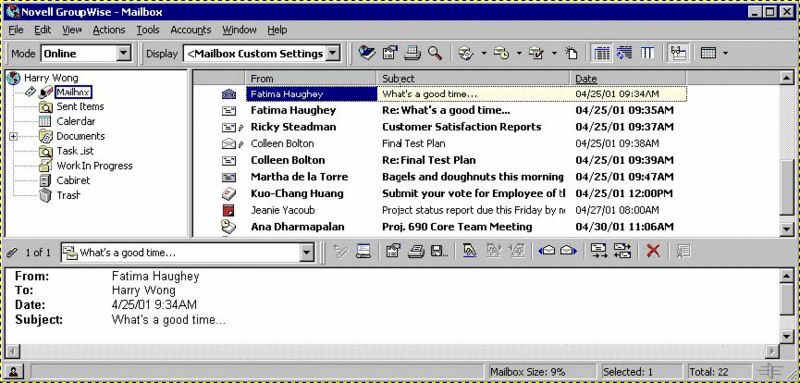Sort by the Subject column header
This screenshot has height=383, width=800.
tap(473, 79)
